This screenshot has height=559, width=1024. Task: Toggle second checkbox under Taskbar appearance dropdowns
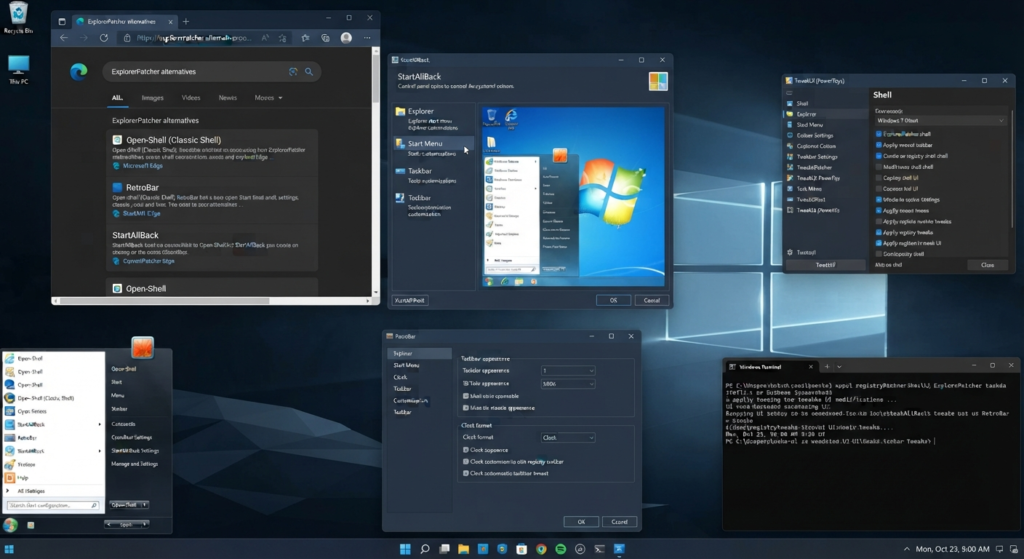click(x=466, y=407)
